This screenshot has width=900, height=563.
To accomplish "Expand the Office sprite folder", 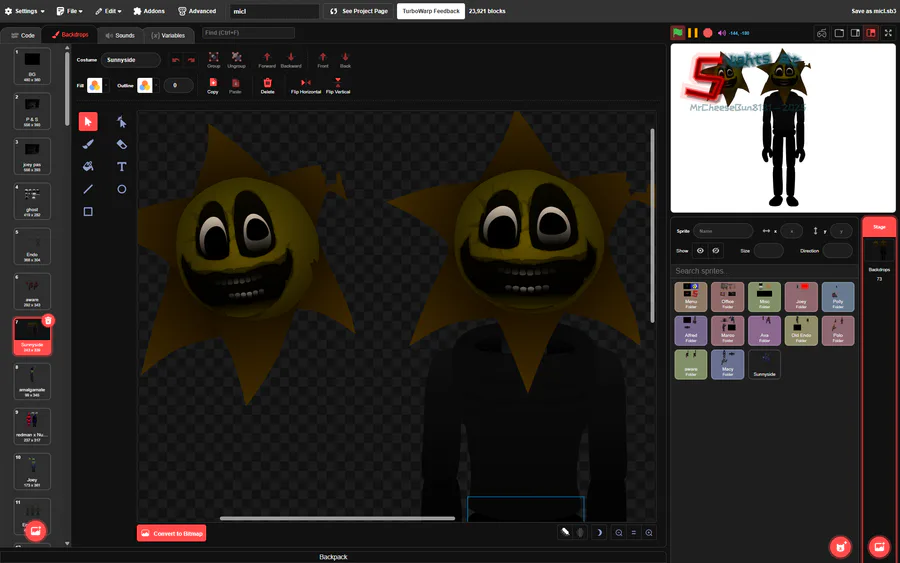I will tap(727, 297).
